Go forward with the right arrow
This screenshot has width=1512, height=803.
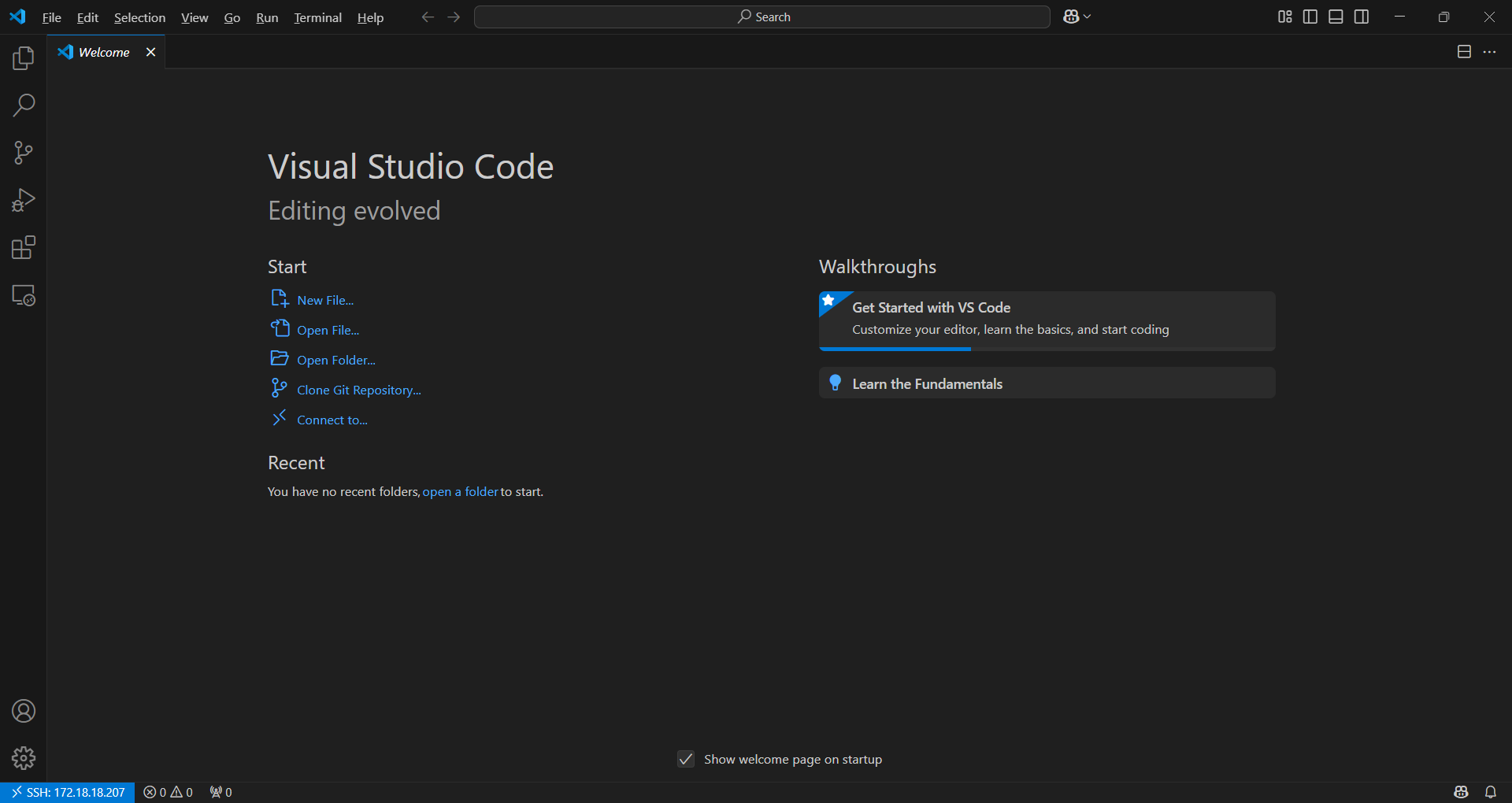(x=454, y=17)
